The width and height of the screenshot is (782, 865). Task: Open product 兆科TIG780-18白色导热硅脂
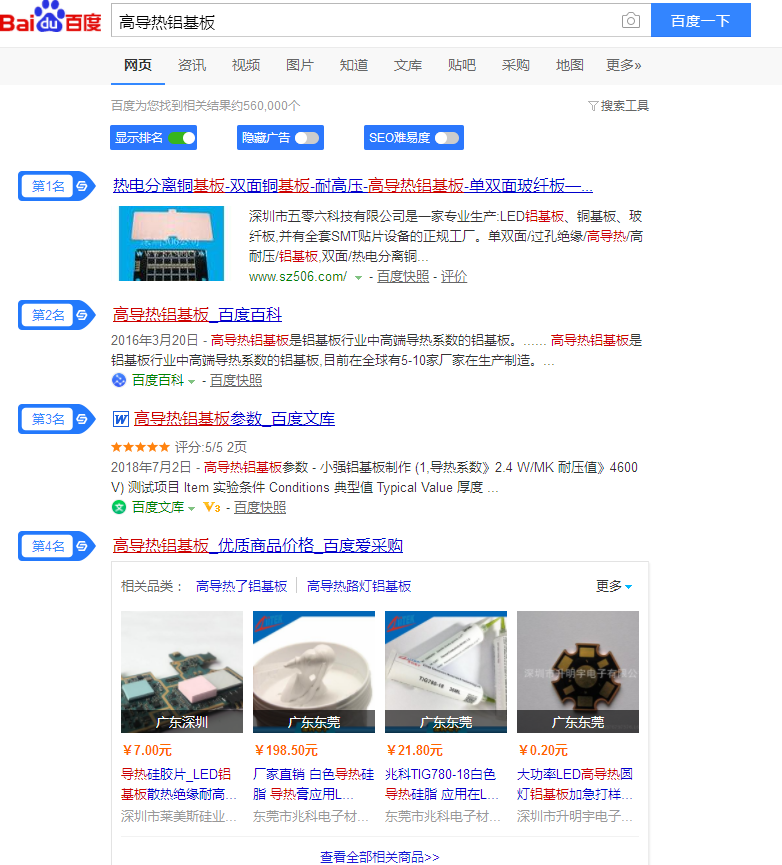point(442,784)
